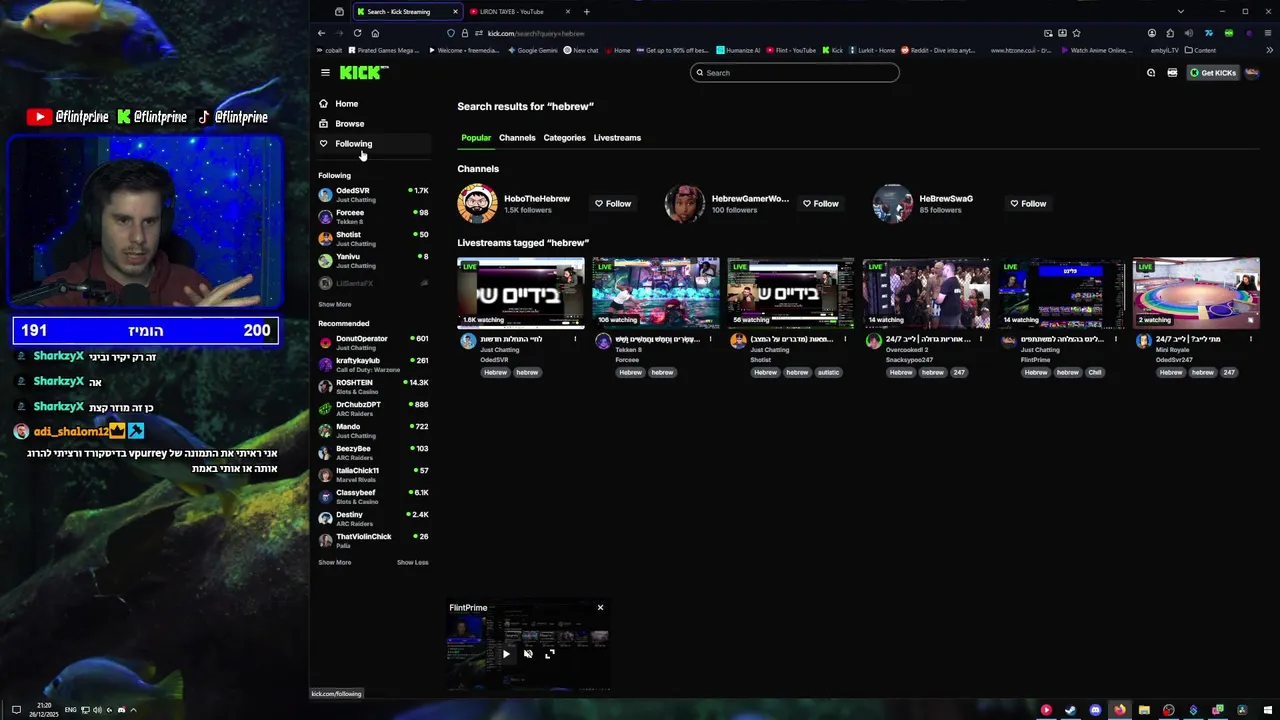
Task: Click the browser home button
Action: pyautogui.click(x=375, y=33)
